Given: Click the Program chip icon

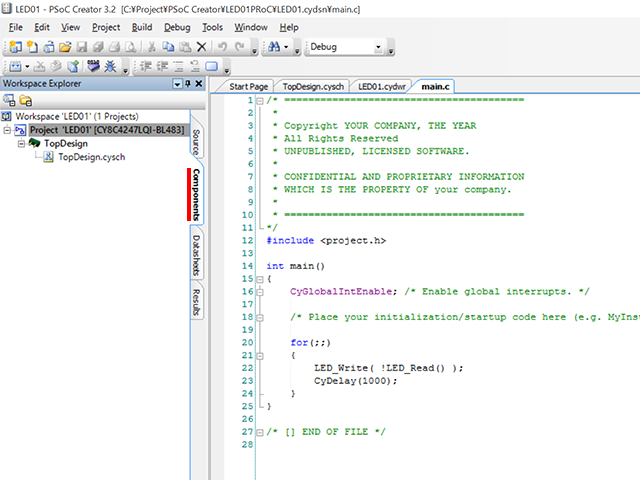Looking at the screenshot, I should click(93, 66).
